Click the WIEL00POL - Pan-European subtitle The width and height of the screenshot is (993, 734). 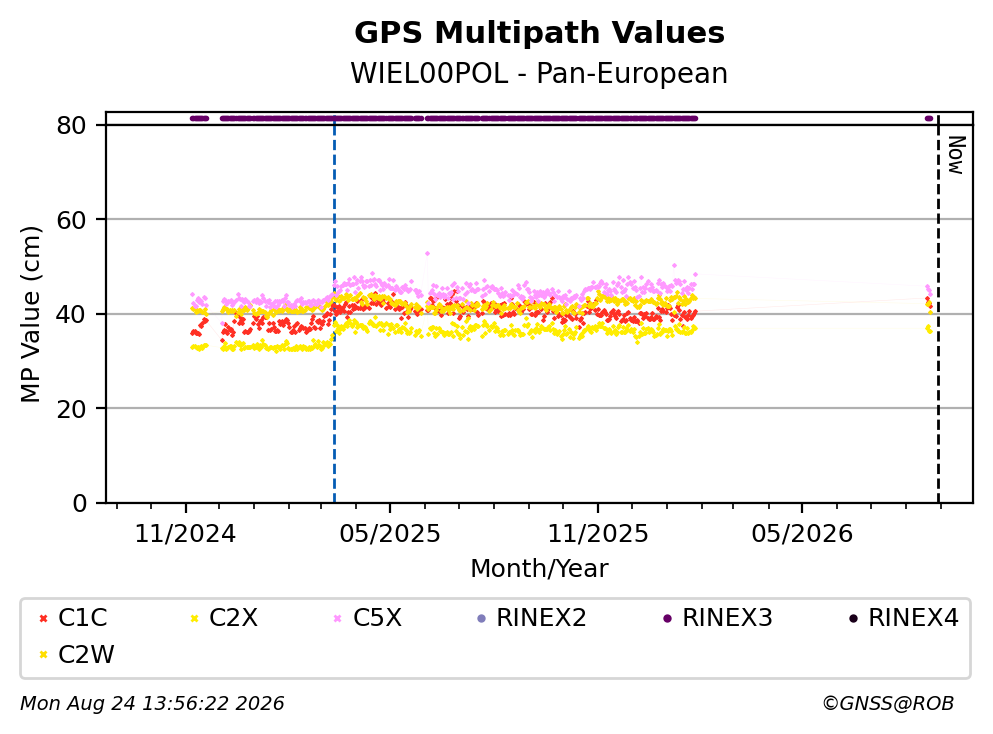click(x=539, y=74)
